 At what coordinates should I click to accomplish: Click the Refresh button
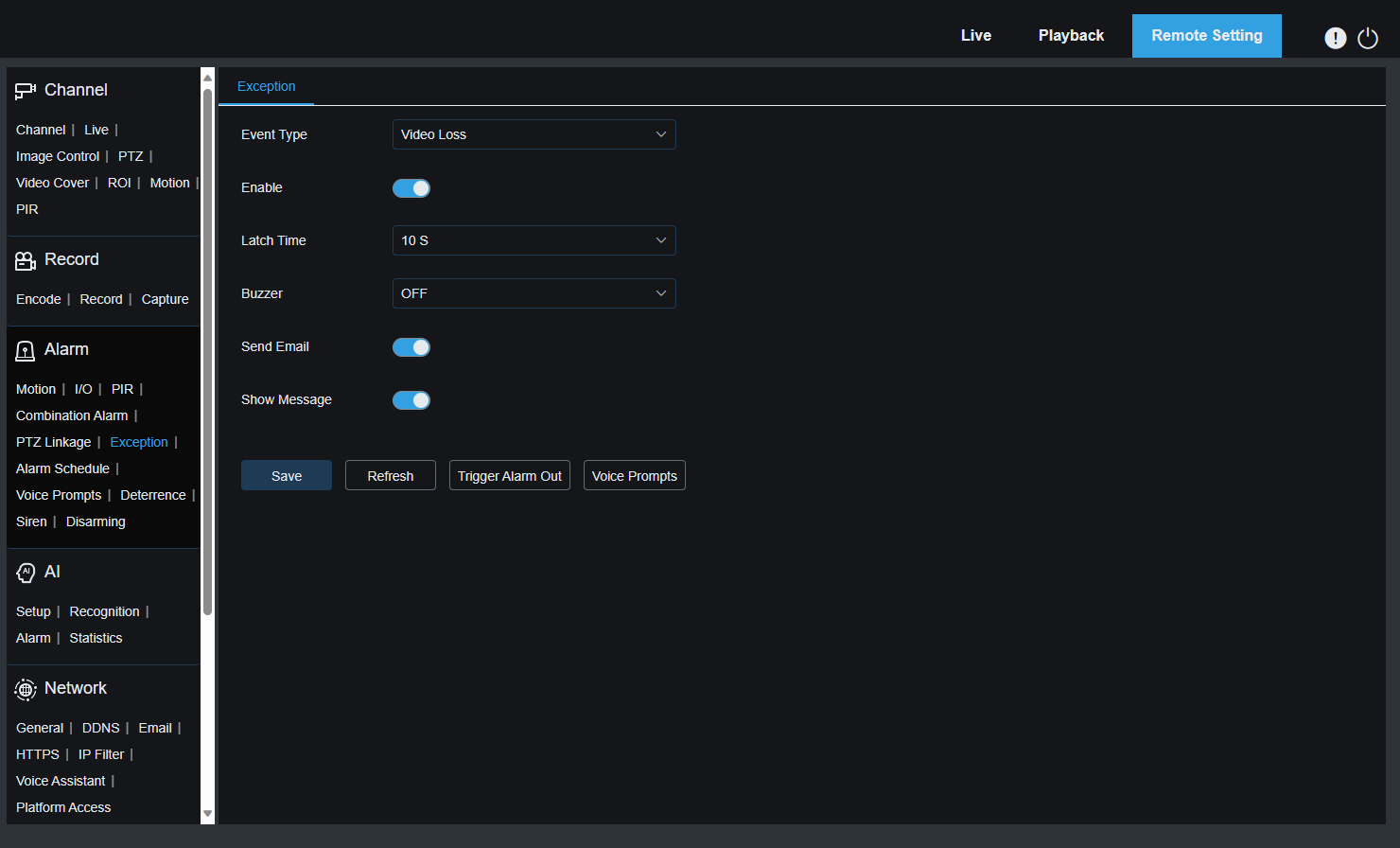point(390,475)
